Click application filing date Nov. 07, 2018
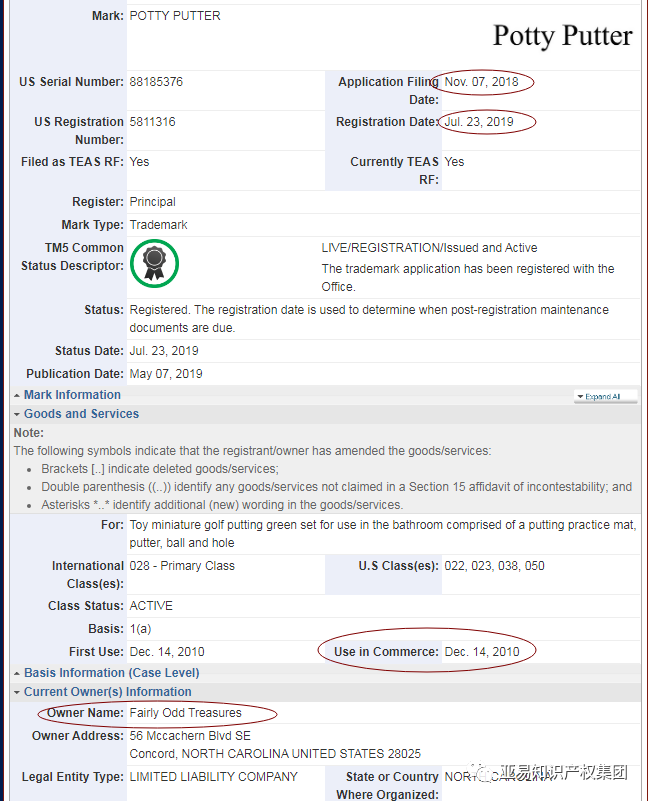This screenshot has width=648, height=801. pyautogui.click(x=481, y=82)
